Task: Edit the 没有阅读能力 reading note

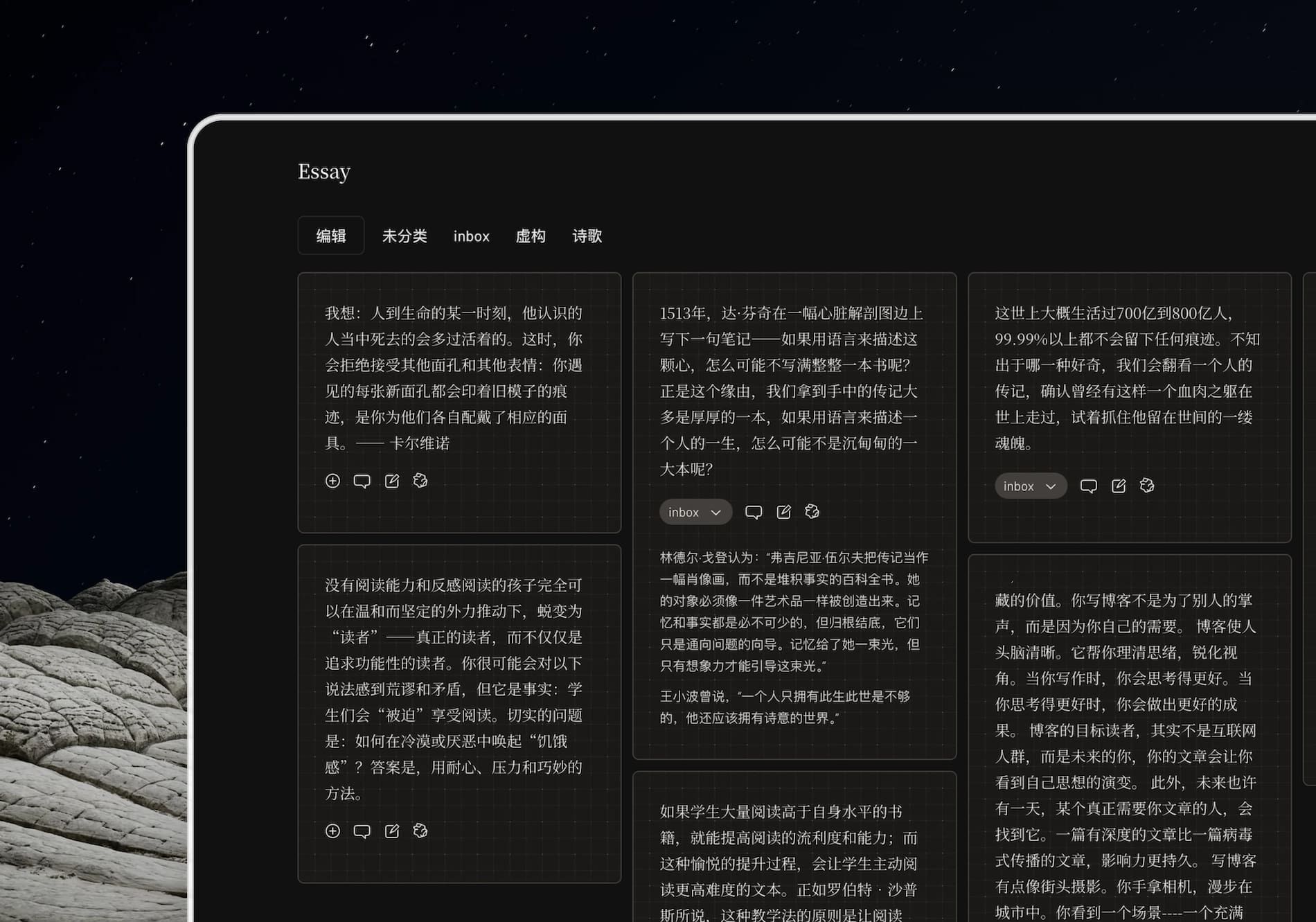Action: pyautogui.click(x=392, y=831)
